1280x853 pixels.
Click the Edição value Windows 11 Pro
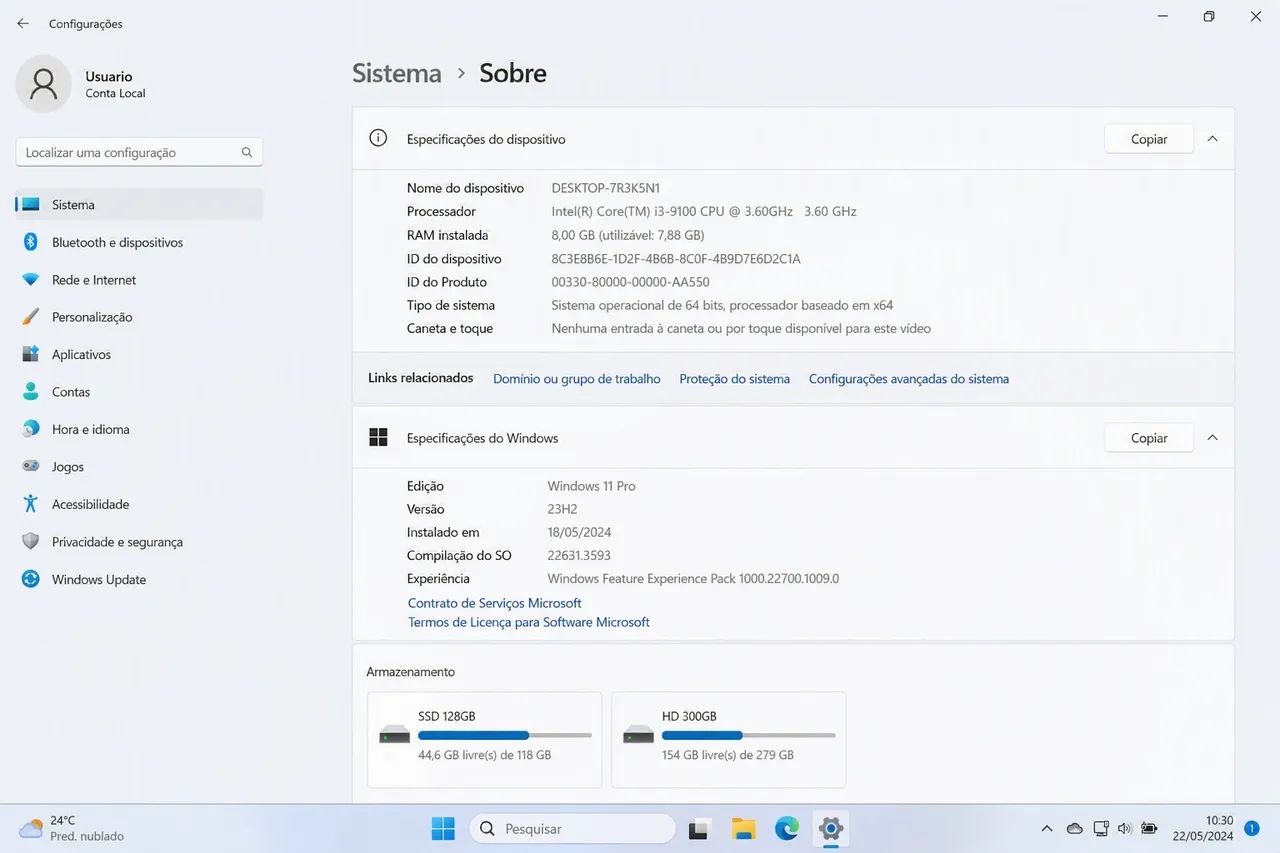click(592, 486)
